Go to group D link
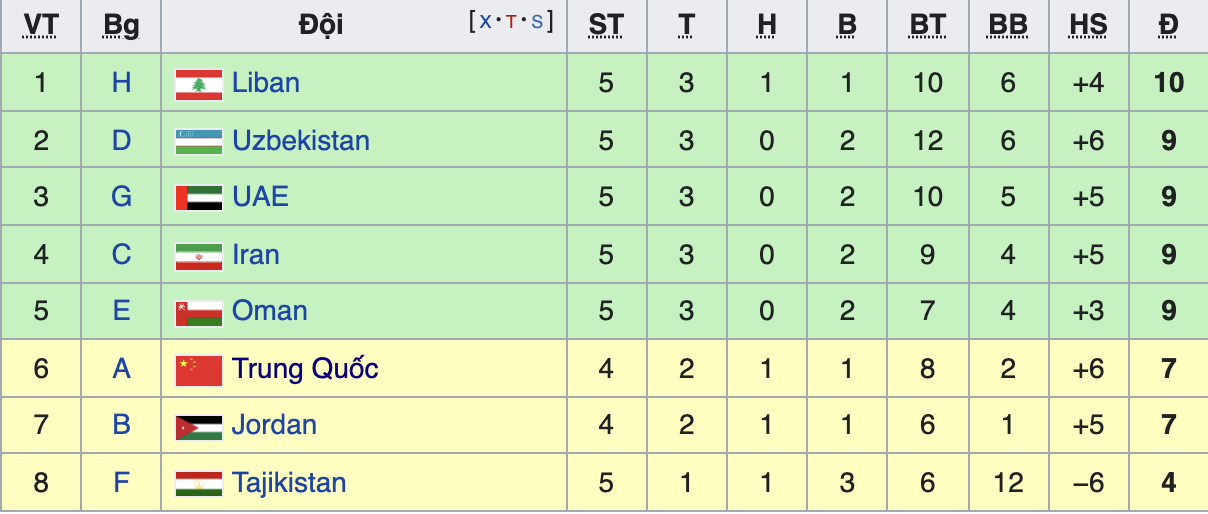This screenshot has width=1208, height=514. [x=121, y=140]
